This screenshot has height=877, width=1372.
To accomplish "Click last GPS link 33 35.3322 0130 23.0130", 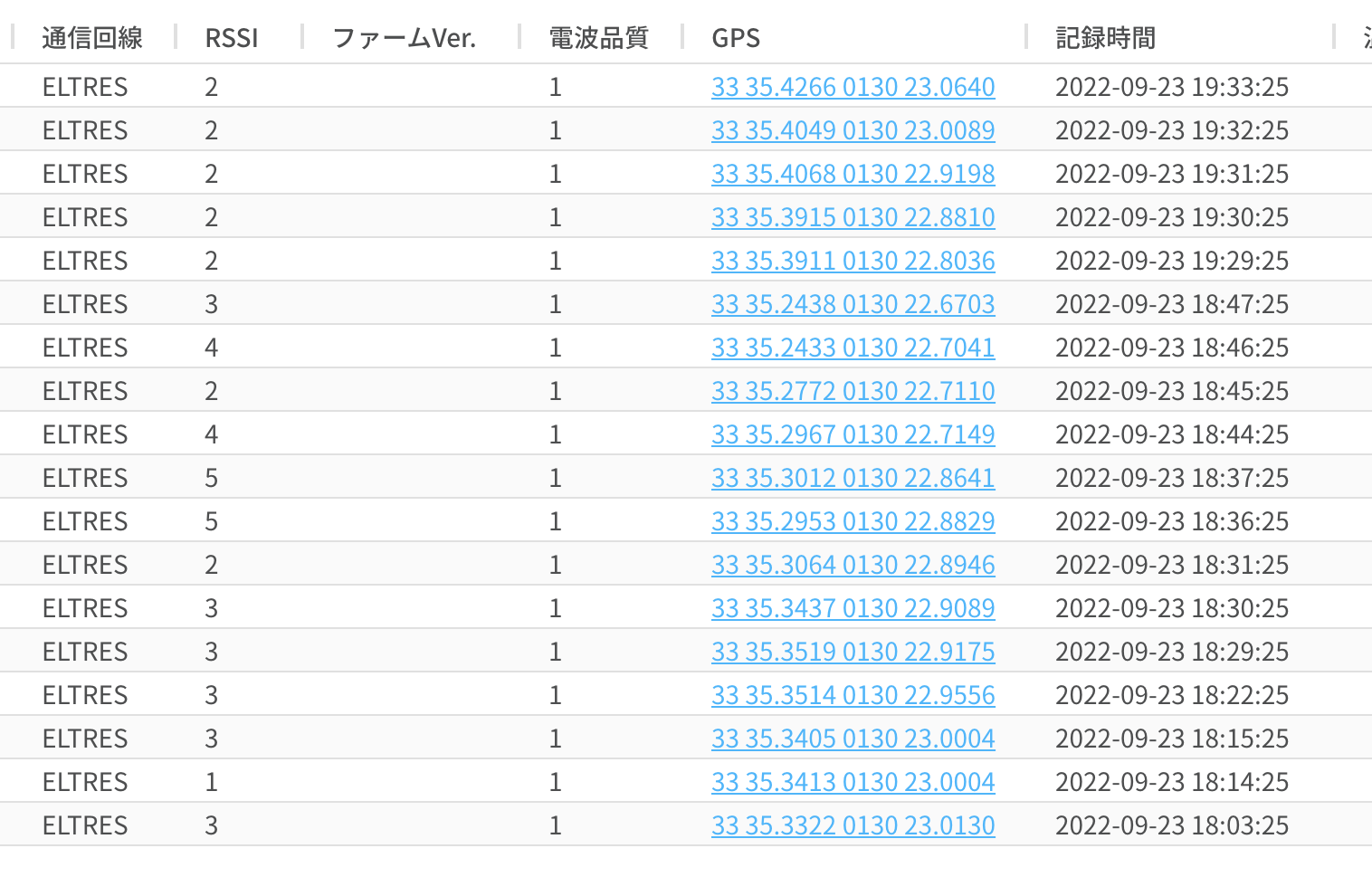I will click(853, 825).
